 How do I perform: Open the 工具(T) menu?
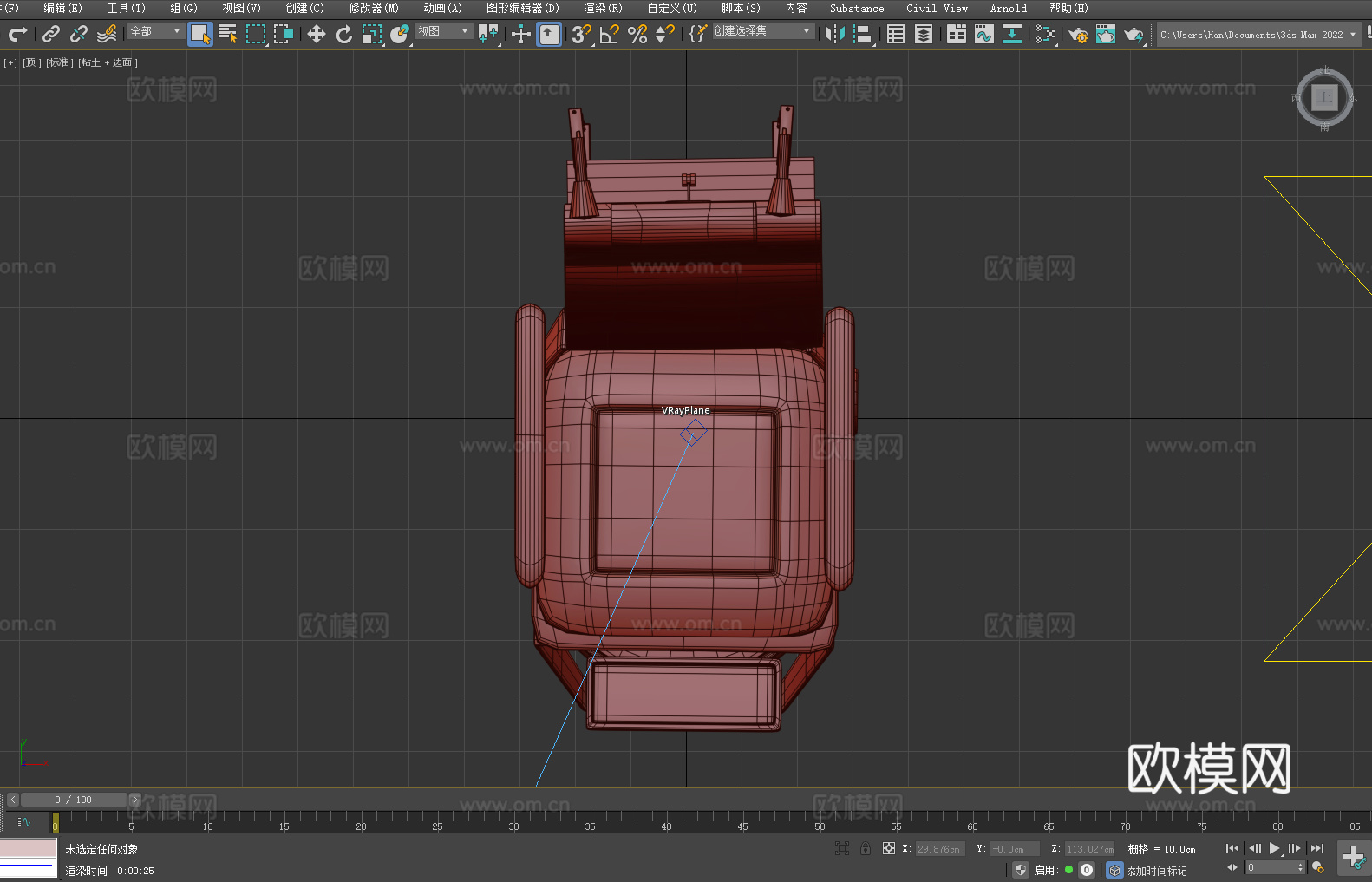pos(126,8)
